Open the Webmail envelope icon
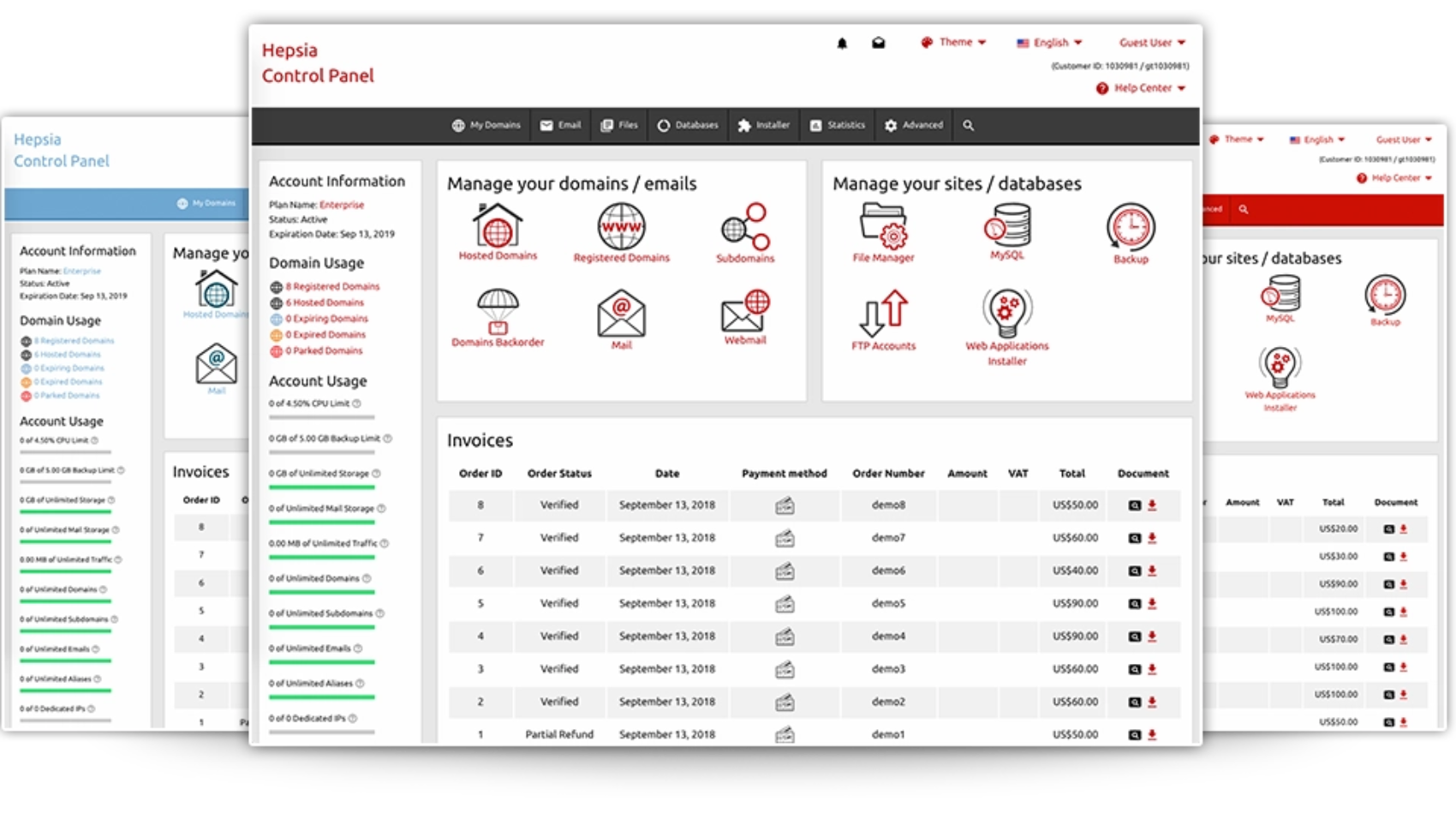This screenshot has height=819, width=1456. pos(745,312)
